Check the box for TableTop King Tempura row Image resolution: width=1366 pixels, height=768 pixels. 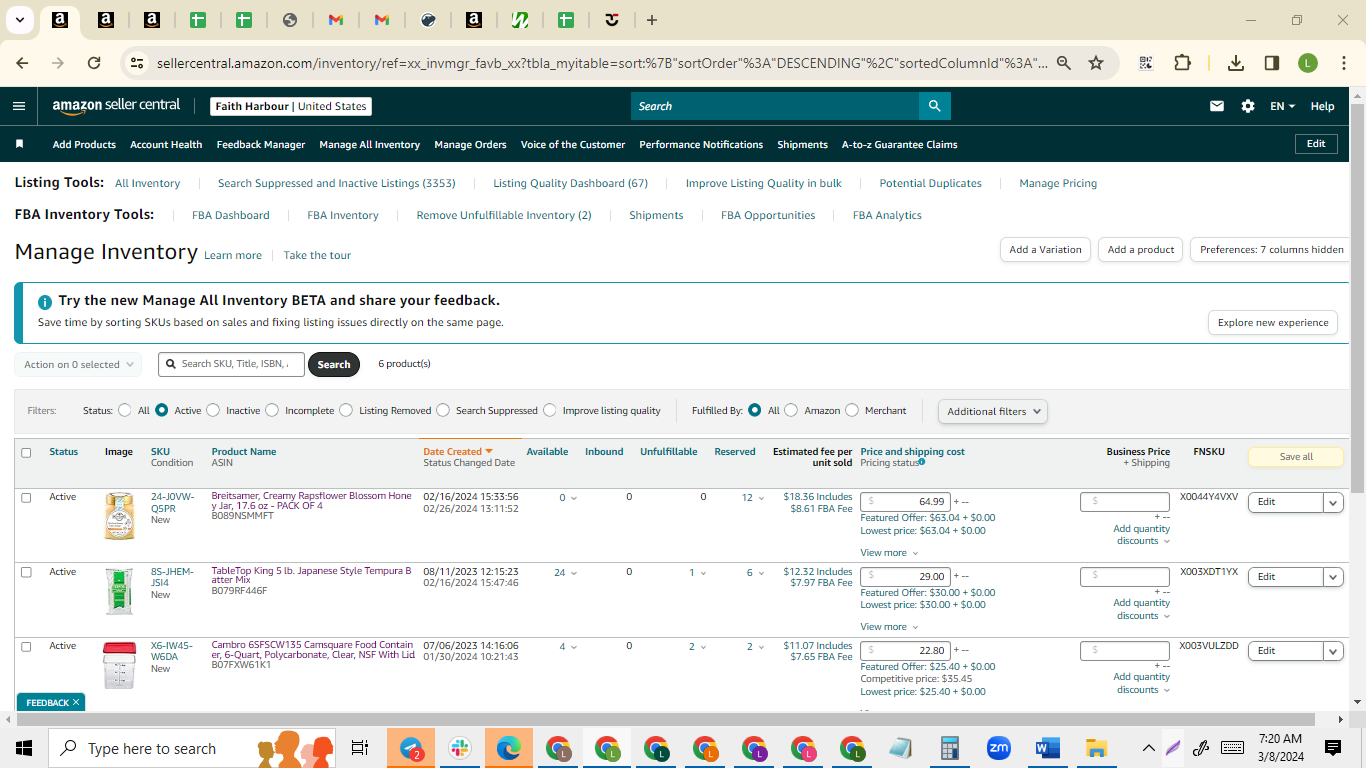pos(26,572)
